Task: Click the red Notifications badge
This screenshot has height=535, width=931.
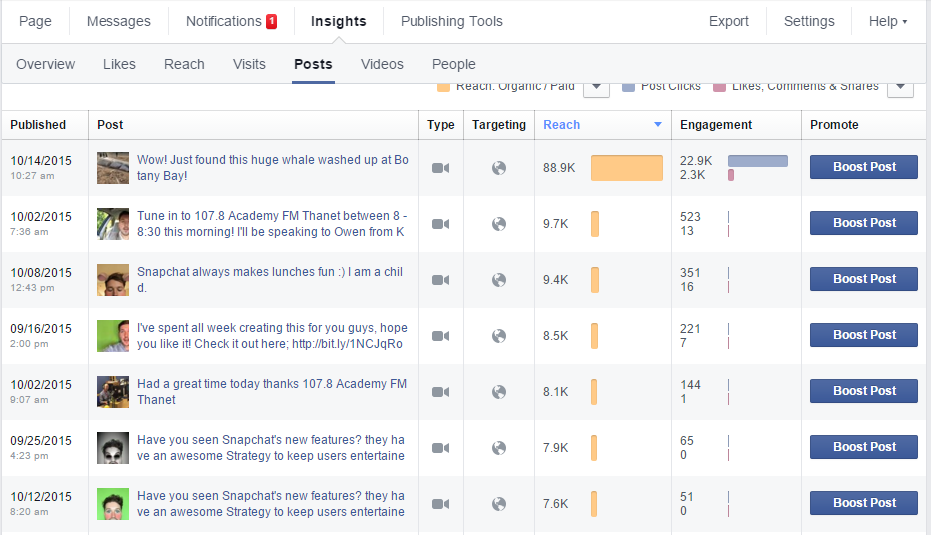Action: tap(271, 21)
